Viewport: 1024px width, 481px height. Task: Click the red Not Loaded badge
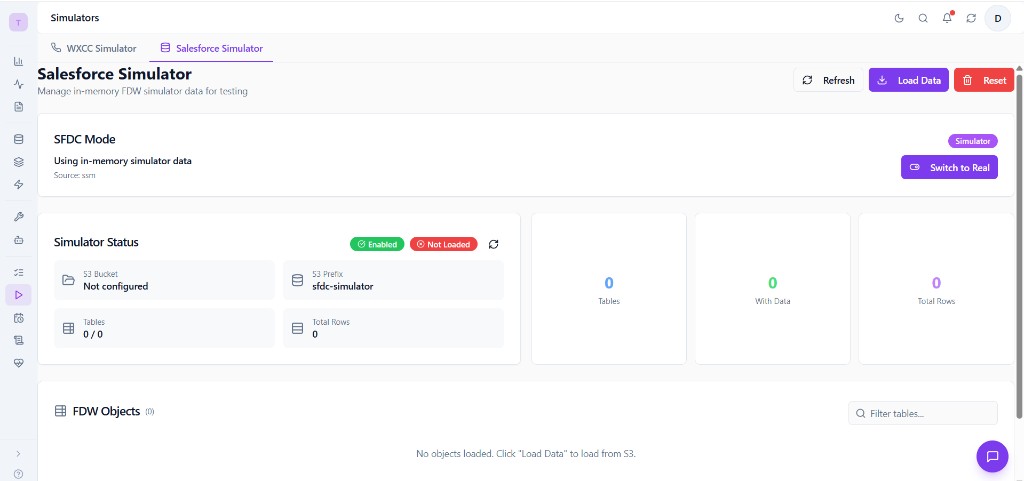(443, 244)
